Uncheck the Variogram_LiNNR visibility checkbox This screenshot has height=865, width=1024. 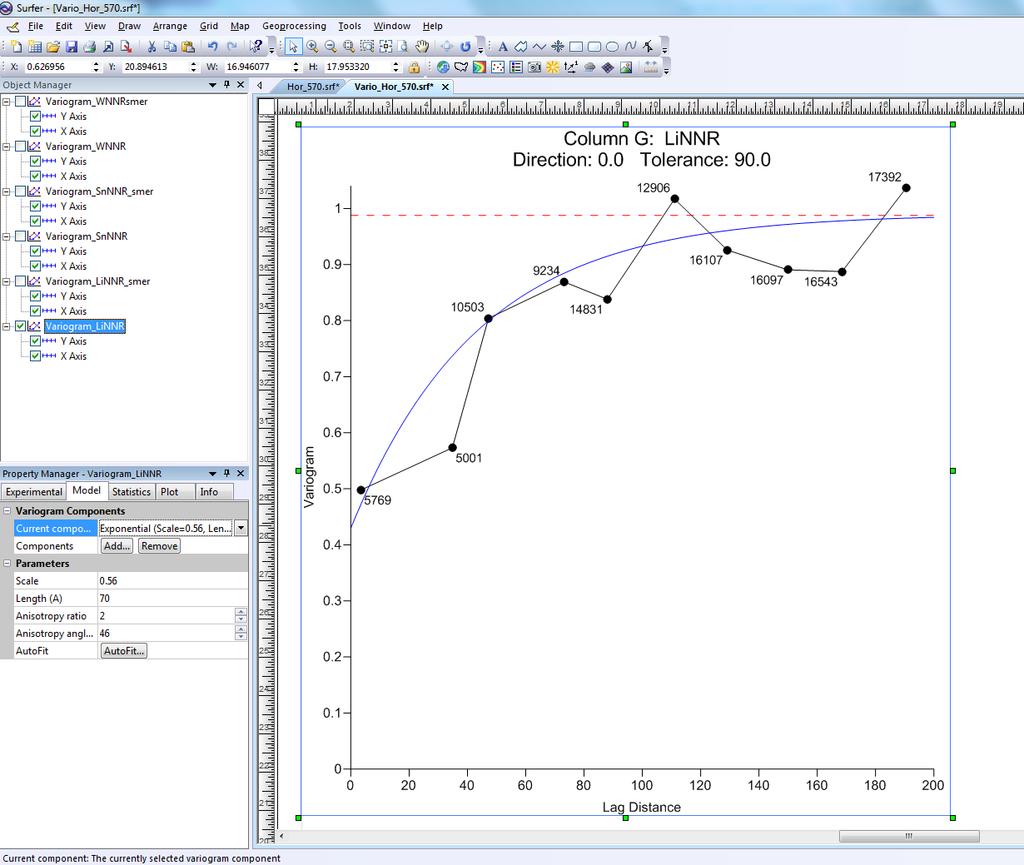21,326
